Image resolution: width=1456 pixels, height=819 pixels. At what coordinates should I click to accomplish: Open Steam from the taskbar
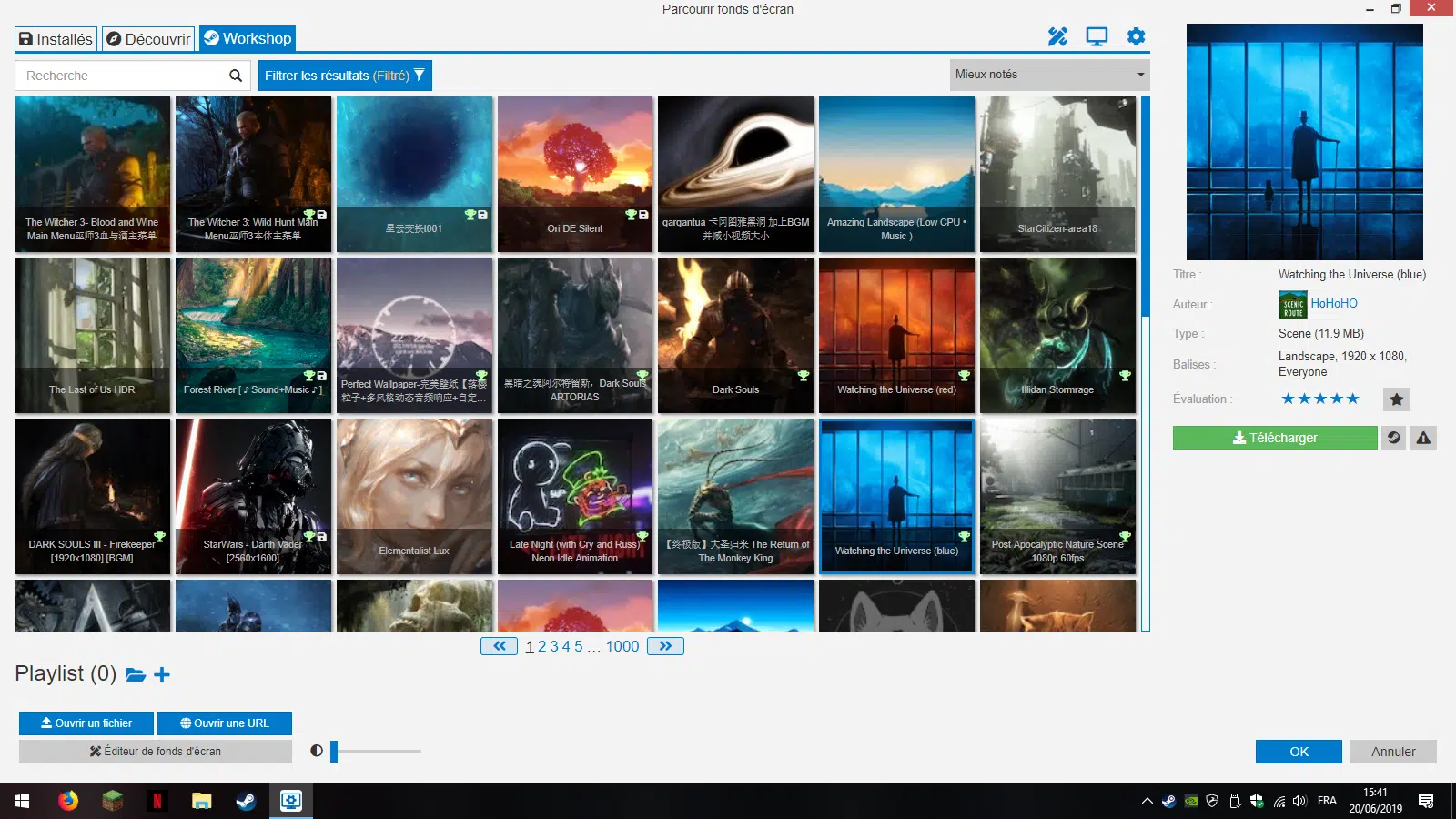coord(246,801)
